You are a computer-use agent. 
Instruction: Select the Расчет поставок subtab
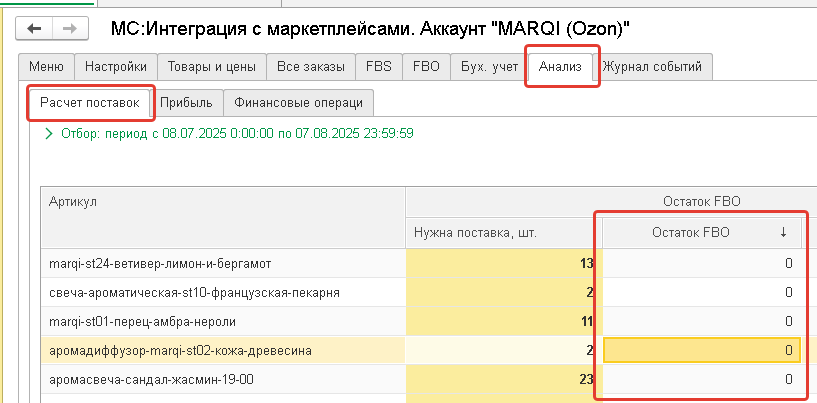(x=90, y=103)
